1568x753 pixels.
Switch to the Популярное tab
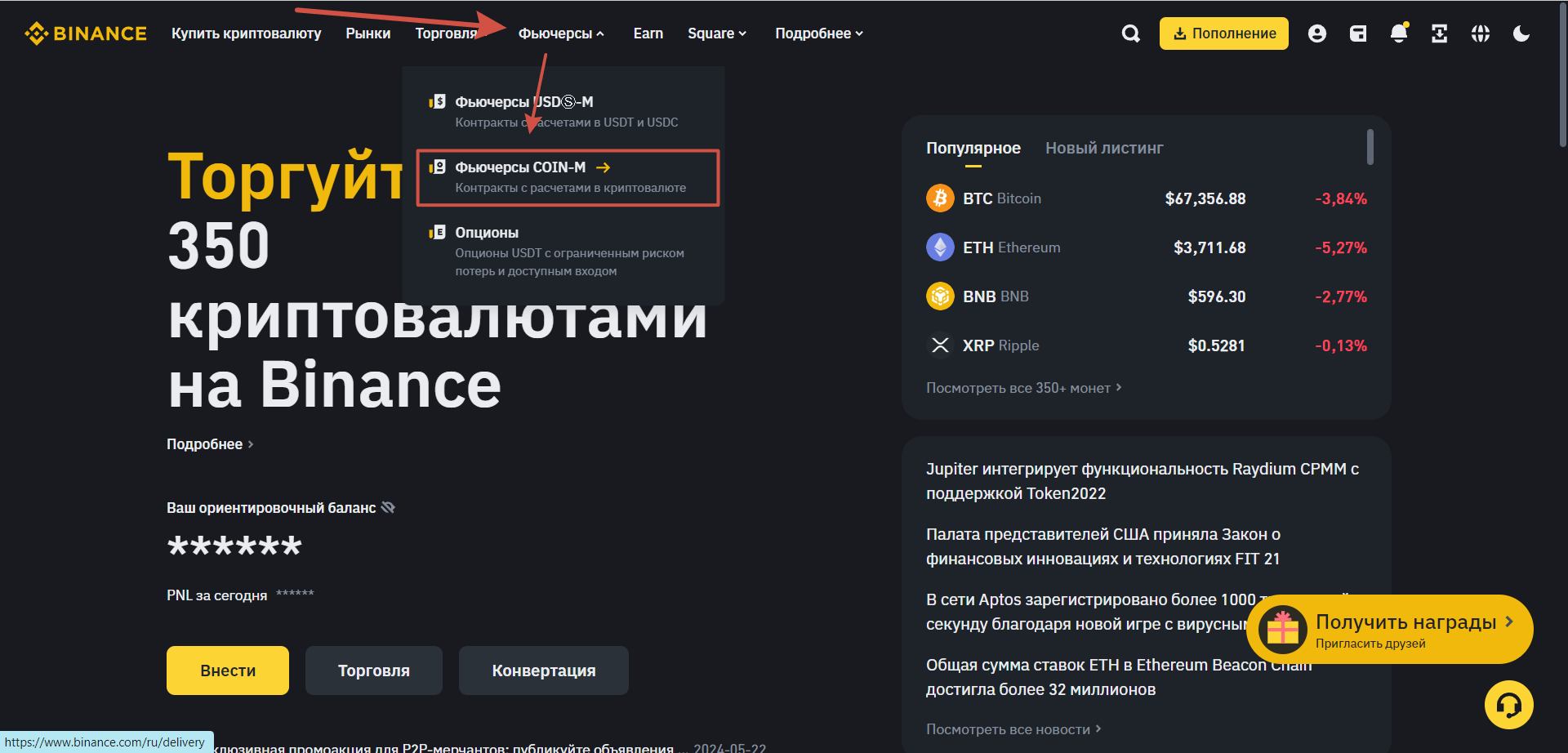point(973,148)
